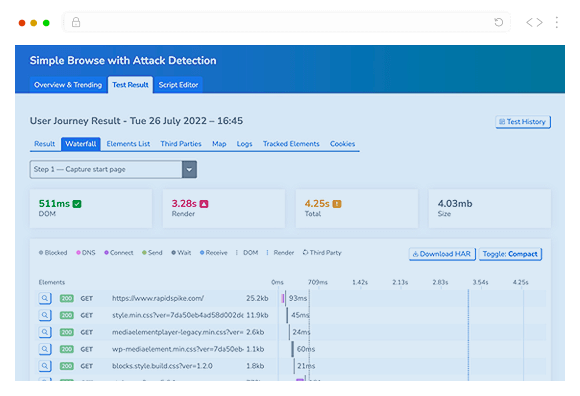Screen dimensions: 580x396
Task: Click magnifier icon for rapidspike.com request
Action: click(45, 298)
